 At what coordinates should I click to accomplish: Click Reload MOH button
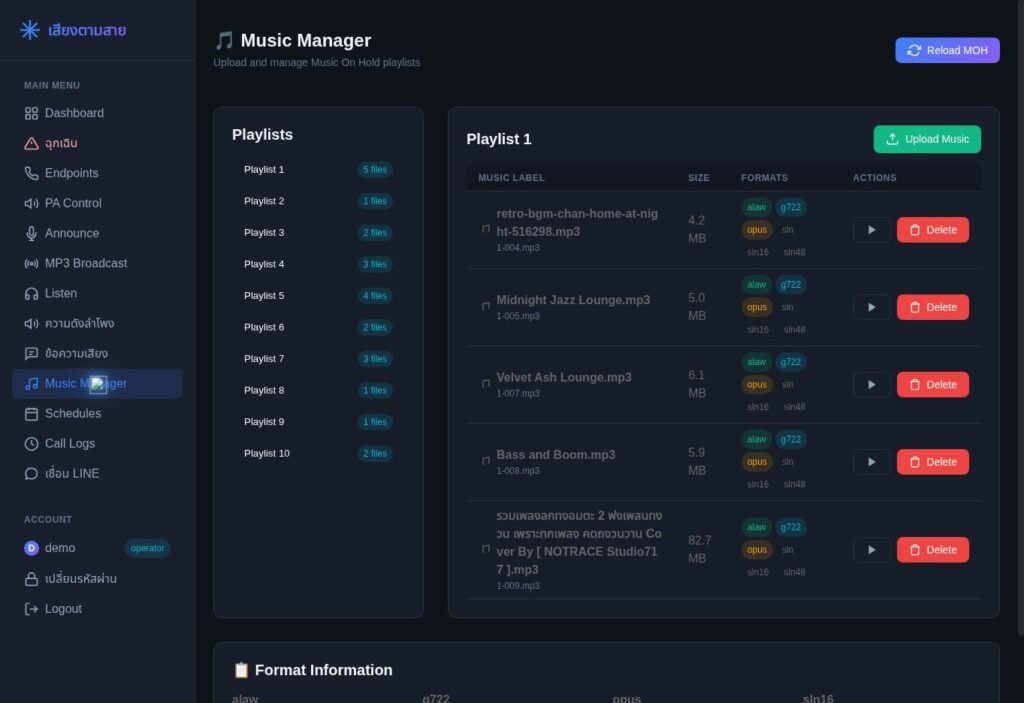point(947,50)
